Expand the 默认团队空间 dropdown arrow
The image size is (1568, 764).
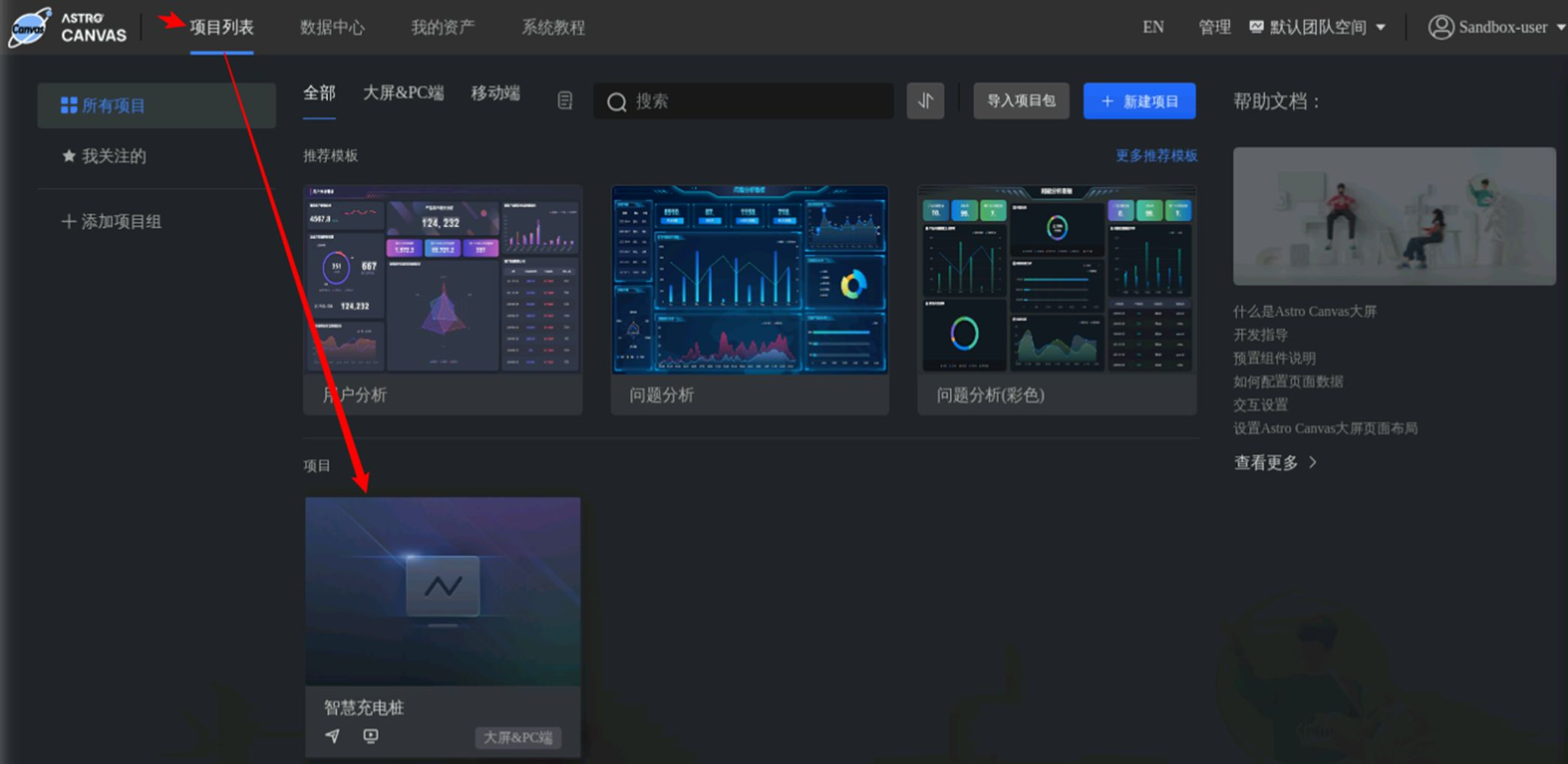click(x=1381, y=28)
